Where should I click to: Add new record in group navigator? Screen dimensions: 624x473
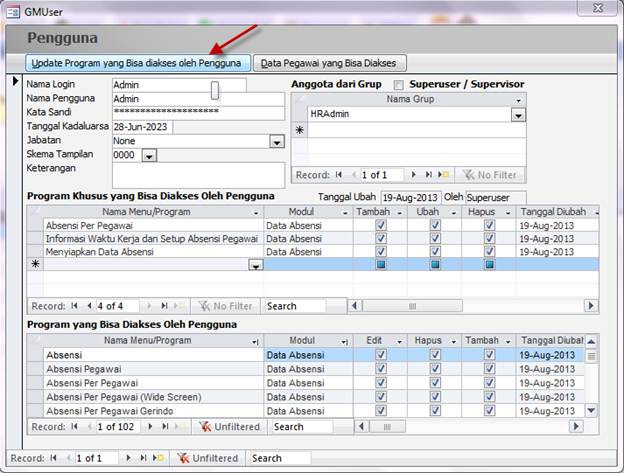(443, 175)
